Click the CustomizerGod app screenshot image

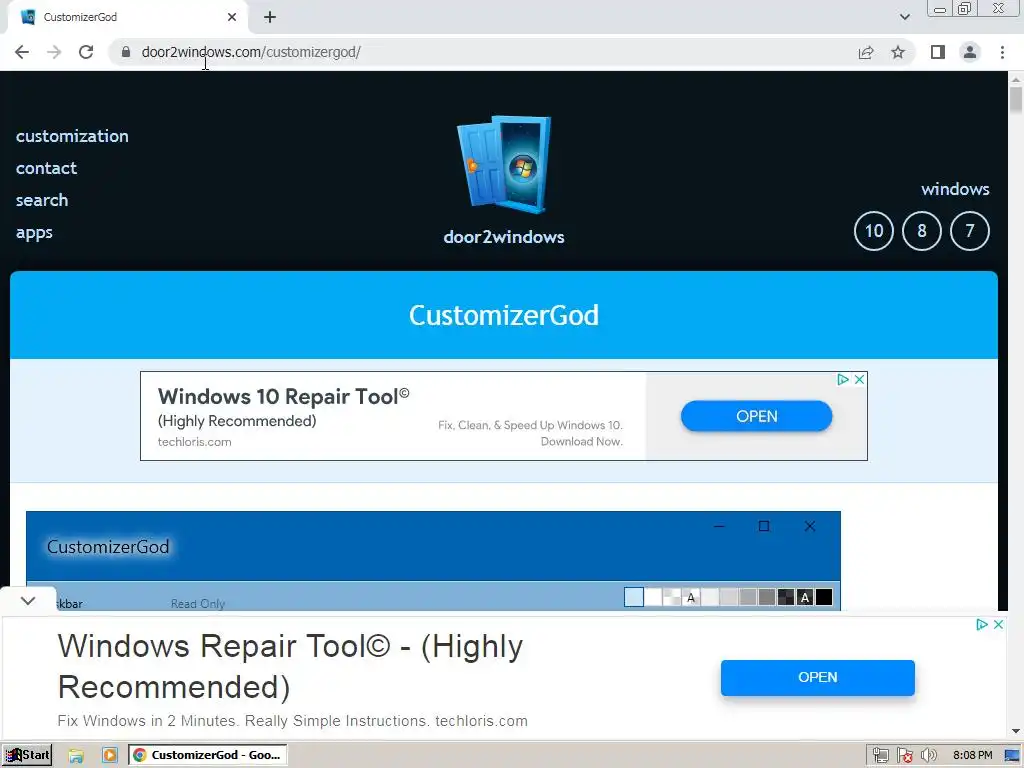pos(433,561)
